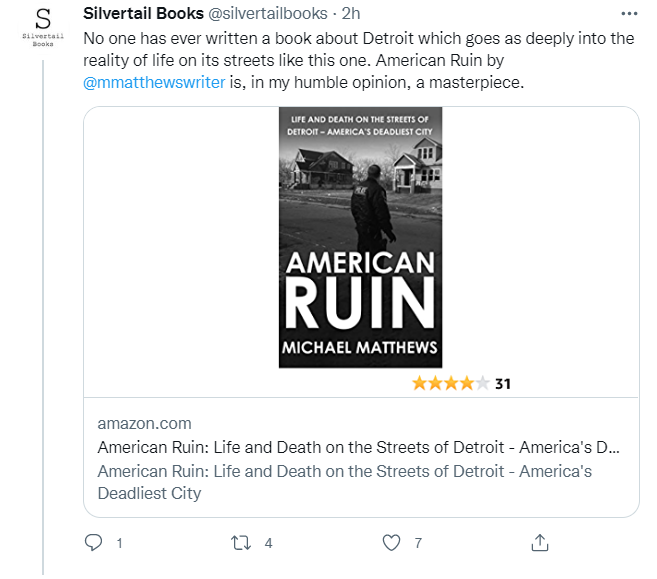Click the truncated American Ruin card title
Screen dimensions: 657x579
(358, 447)
